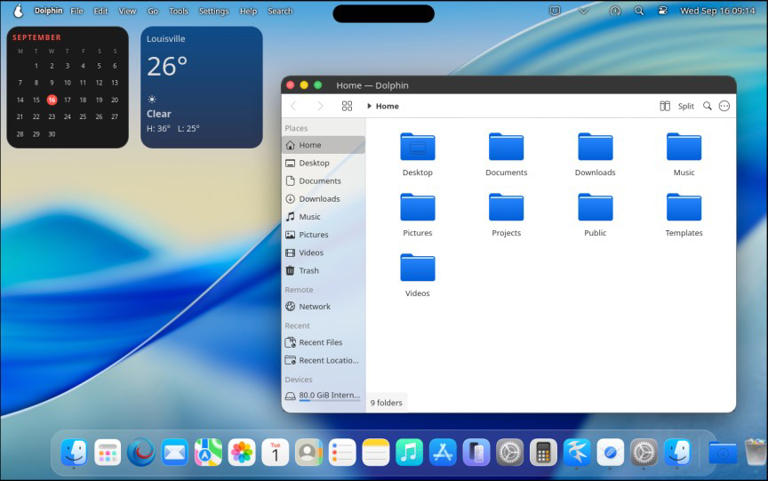Screen dimensions: 768x481
Task: Open the Desktop folder in the file view
Action: 417,154
